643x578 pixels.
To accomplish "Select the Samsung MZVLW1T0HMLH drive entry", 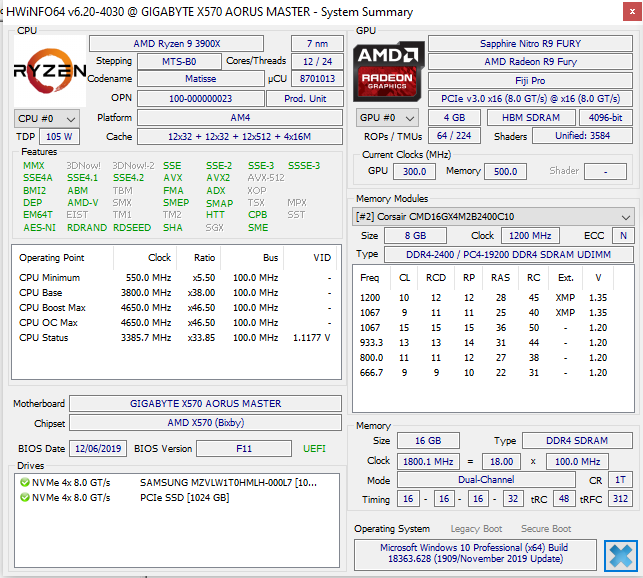I will coord(229,482).
